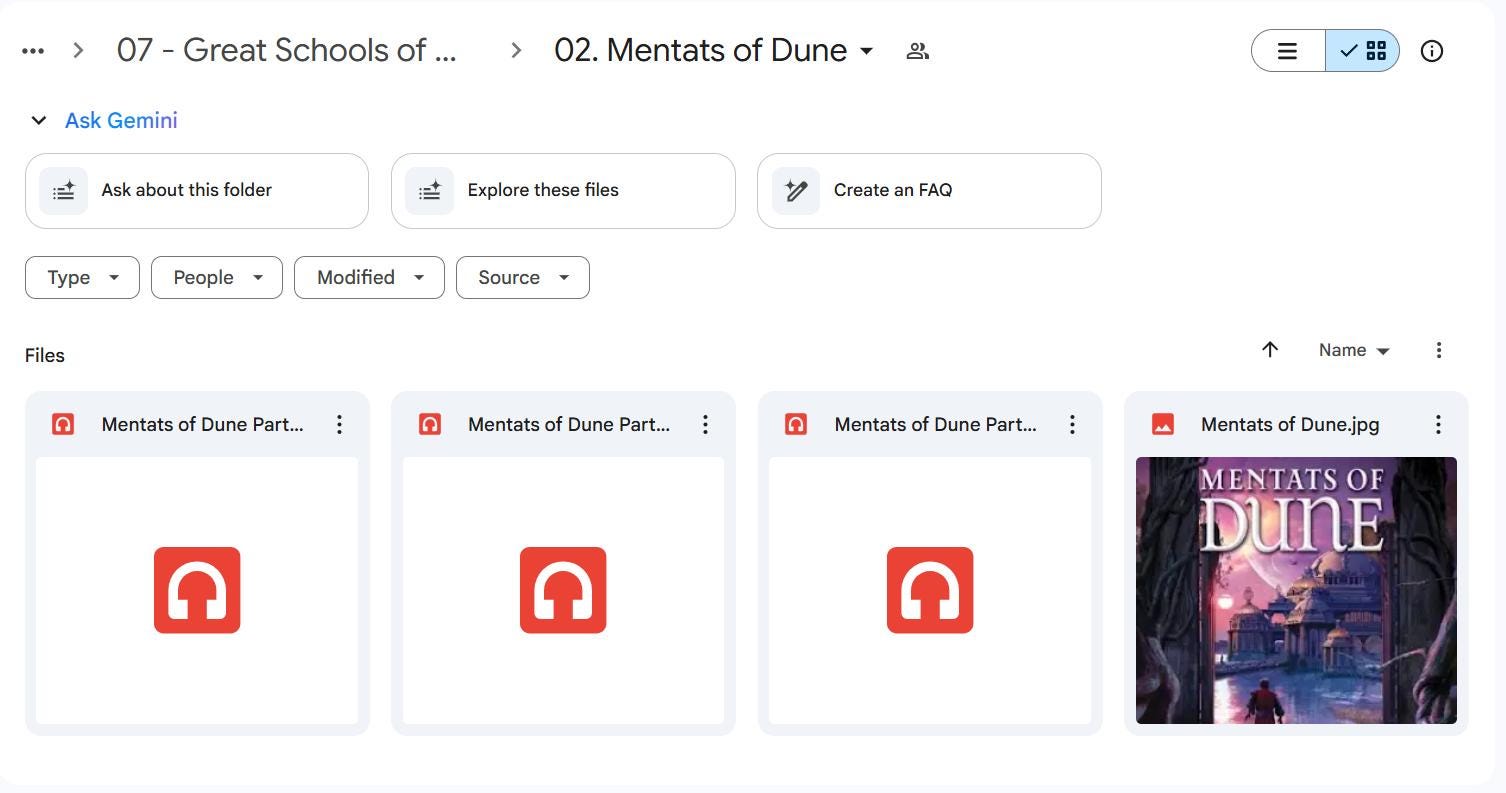
Task: Click the Create an FAQ button
Action: coord(929,191)
